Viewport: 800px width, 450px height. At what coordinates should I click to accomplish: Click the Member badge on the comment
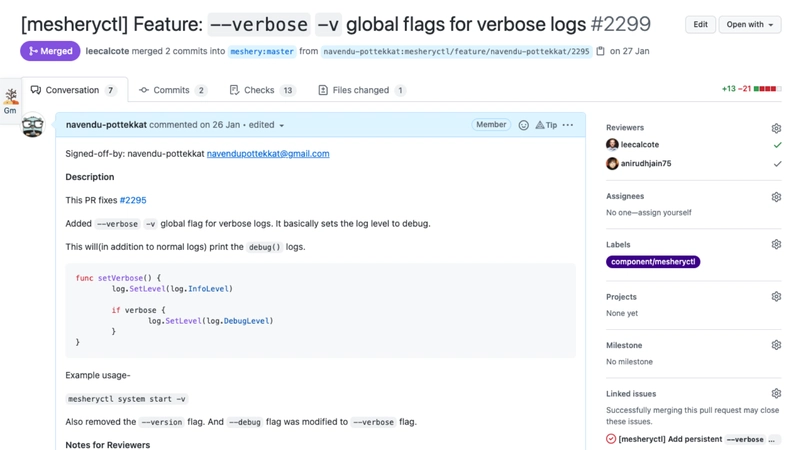(491, 124)
